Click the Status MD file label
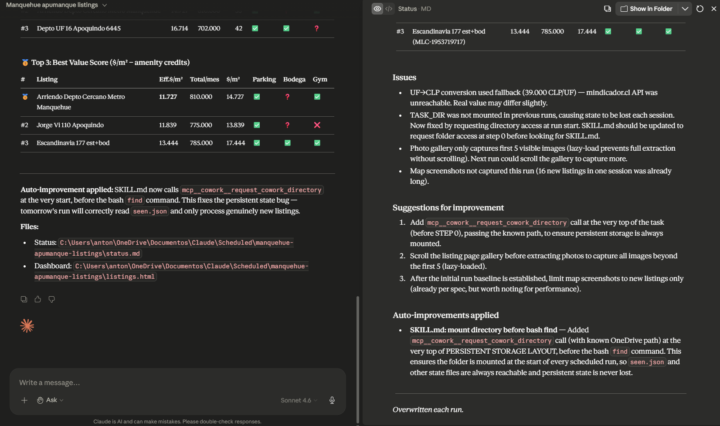720x426 pixels. (x=414, y=9)
